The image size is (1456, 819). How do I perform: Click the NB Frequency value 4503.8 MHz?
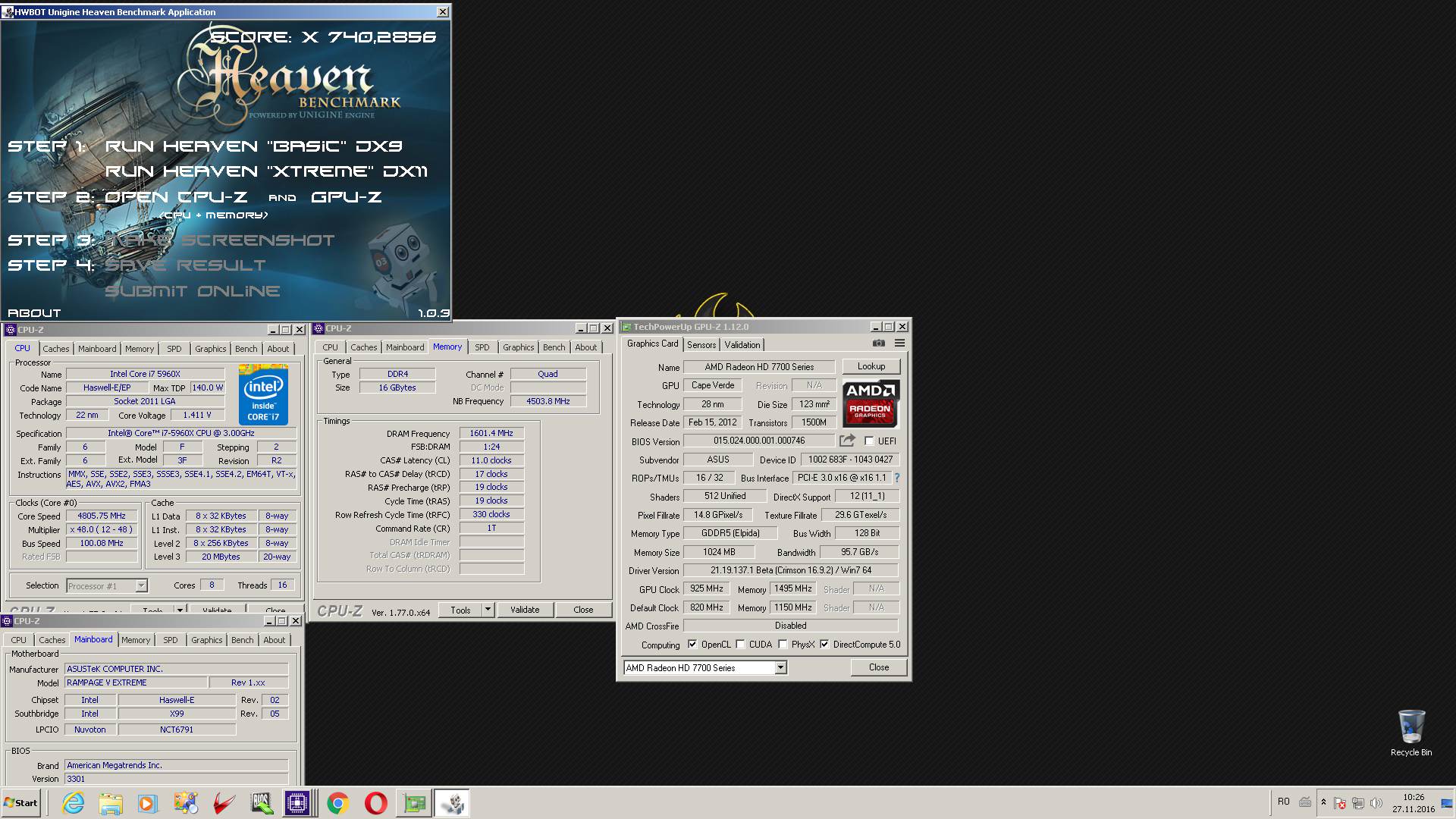548,402
